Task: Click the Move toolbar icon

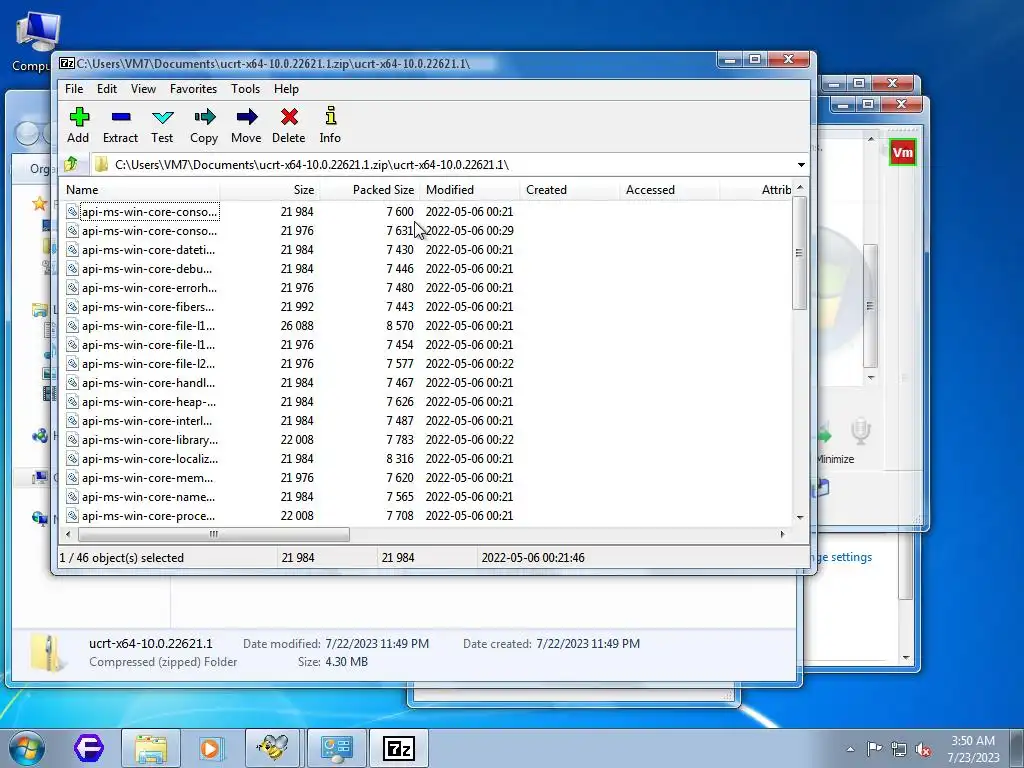Action: 246,125
